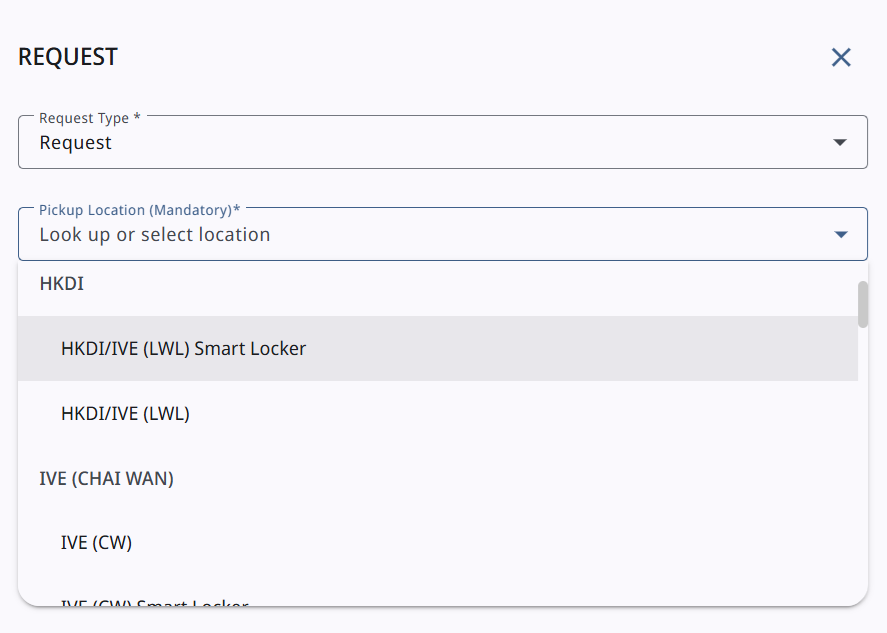The width and height of the screenshot is (887, 633).
Task: Select the partially visible IVE (CW) Smart Locker
Action: (154, 602)
